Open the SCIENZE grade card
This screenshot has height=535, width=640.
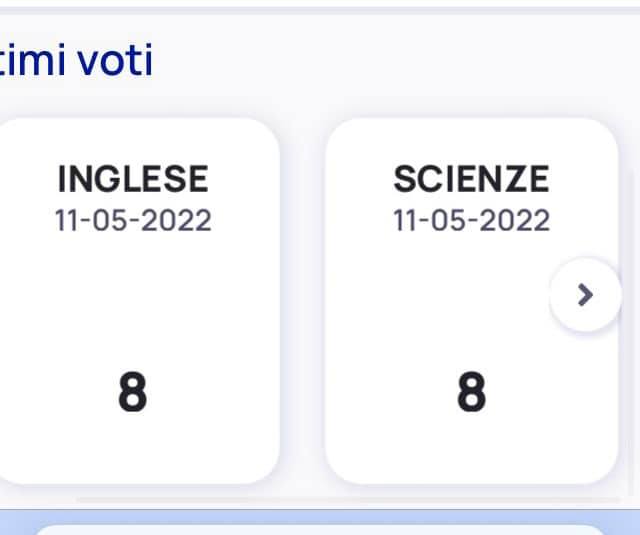471,301
